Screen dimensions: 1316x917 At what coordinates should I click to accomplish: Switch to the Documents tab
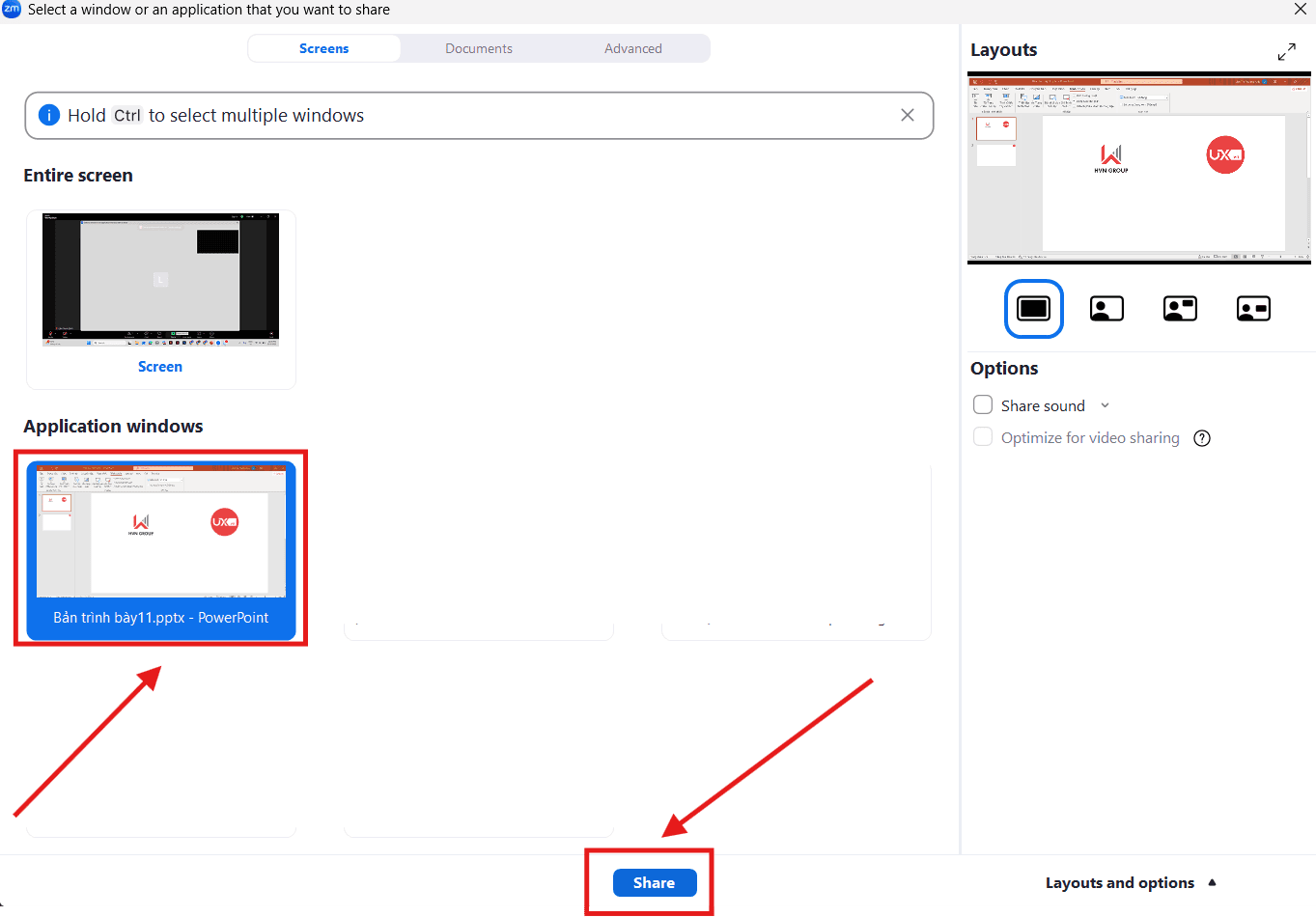[479, 47]
